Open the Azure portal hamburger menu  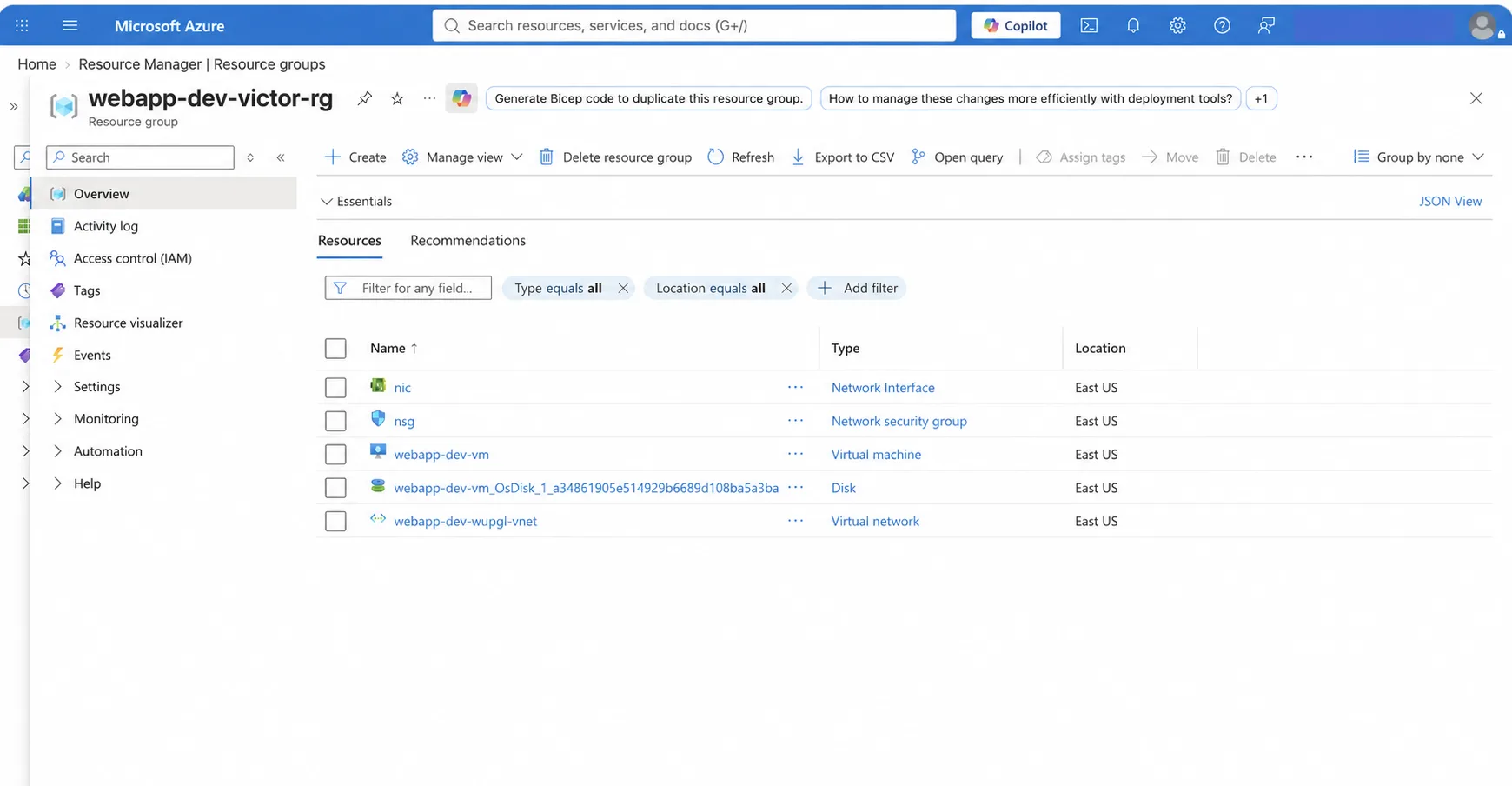pos(70,25)
